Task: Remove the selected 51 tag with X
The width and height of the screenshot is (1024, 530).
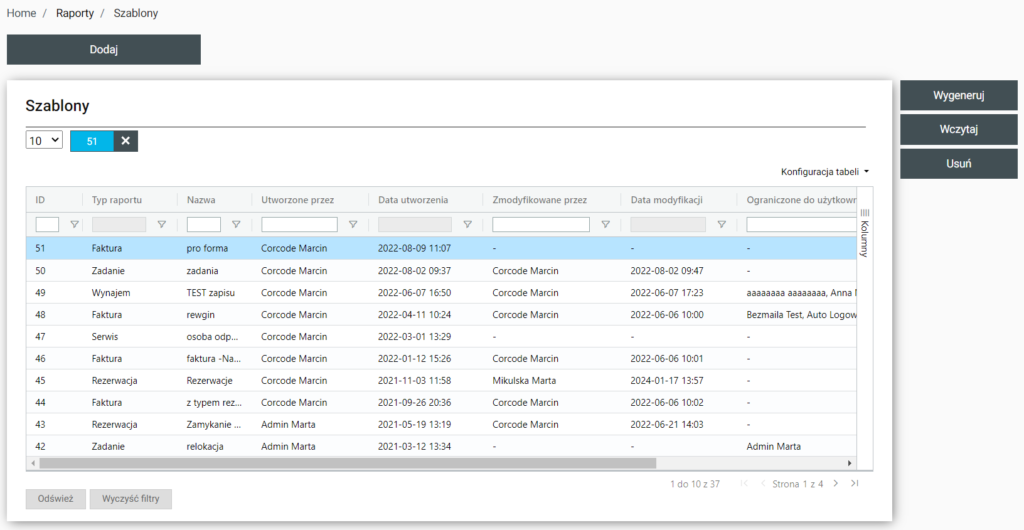Action: [125, 141]
